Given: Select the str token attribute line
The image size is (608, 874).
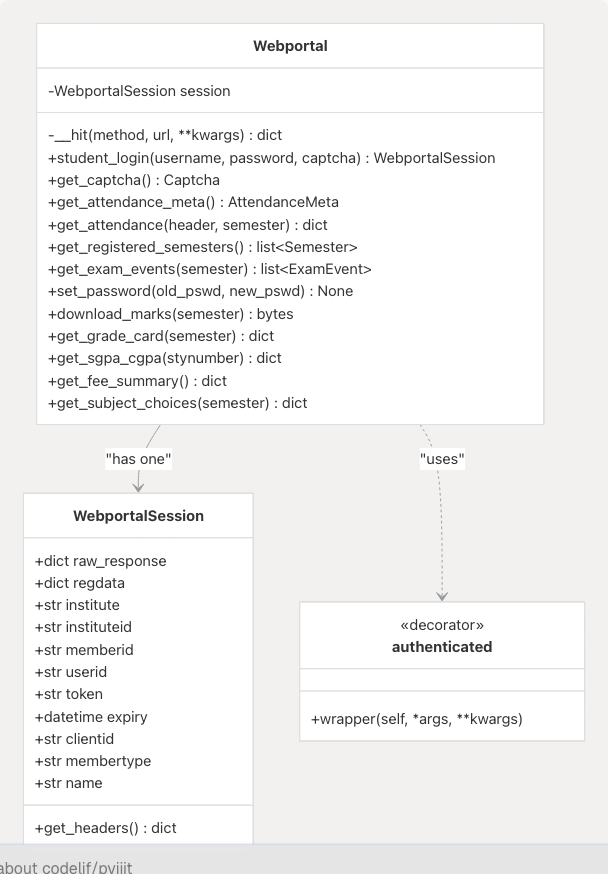Looking at the screenshot, I should (69, 694).
